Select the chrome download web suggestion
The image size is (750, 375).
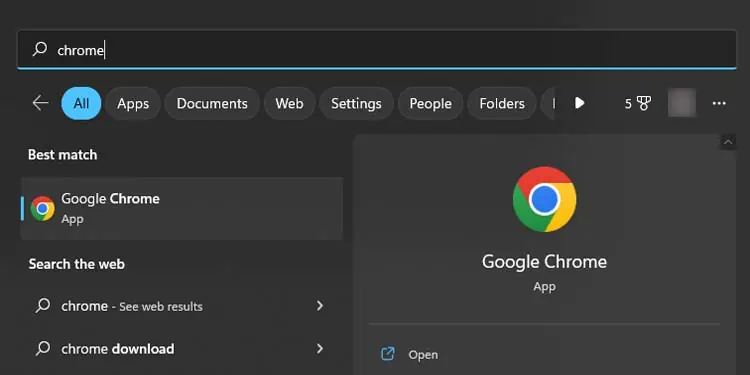click(182, 349)
